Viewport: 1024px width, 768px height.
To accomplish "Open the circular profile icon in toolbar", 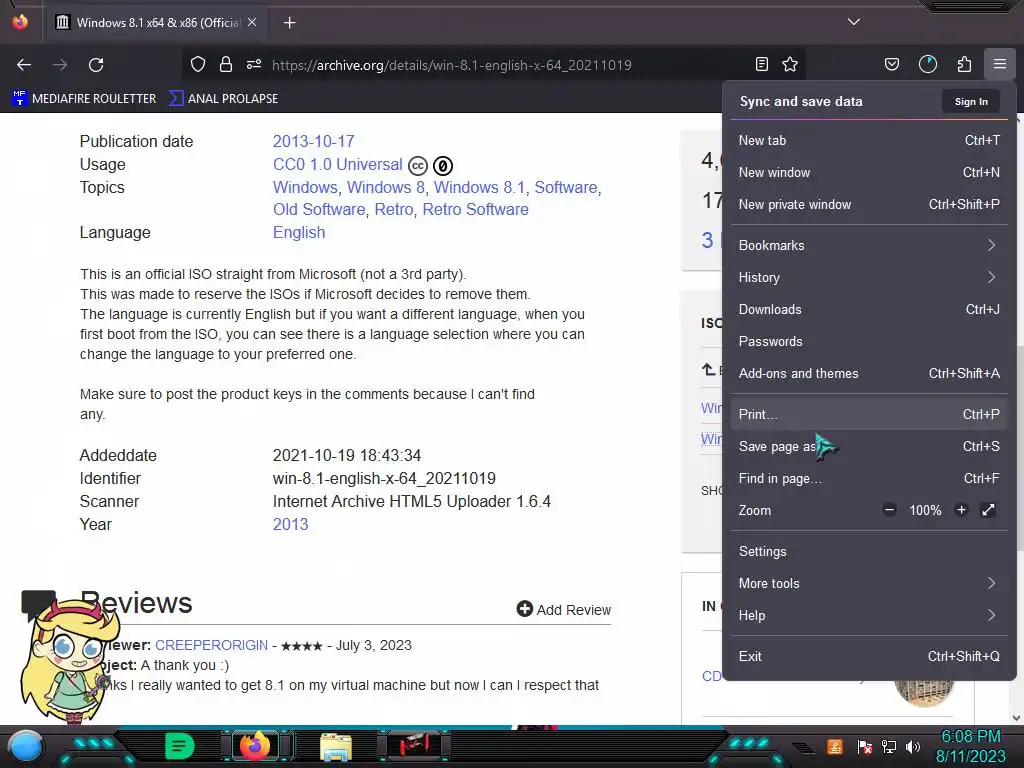I will coord(928,64).
